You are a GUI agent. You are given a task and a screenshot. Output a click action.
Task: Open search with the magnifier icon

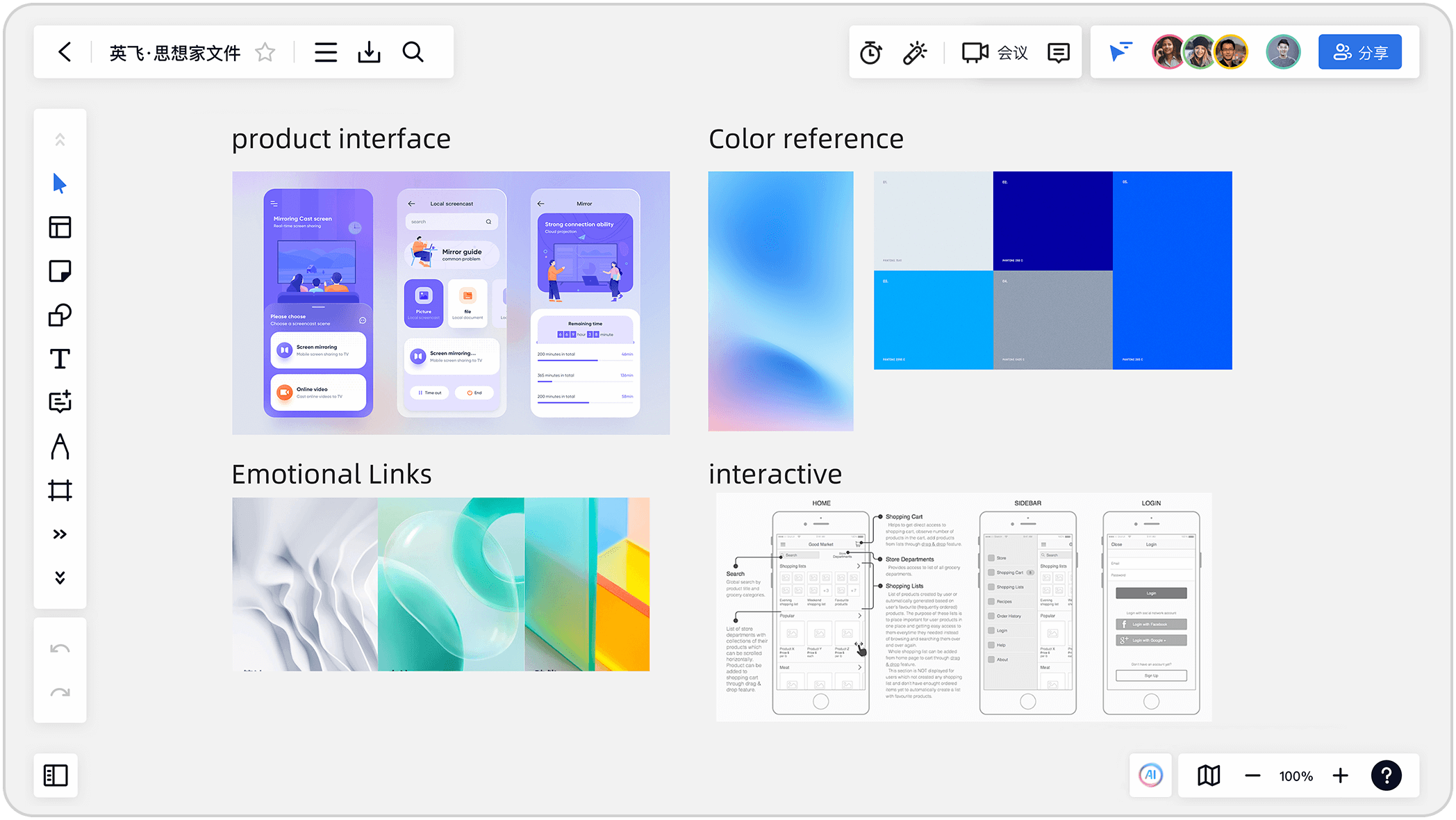coord(413,52)
